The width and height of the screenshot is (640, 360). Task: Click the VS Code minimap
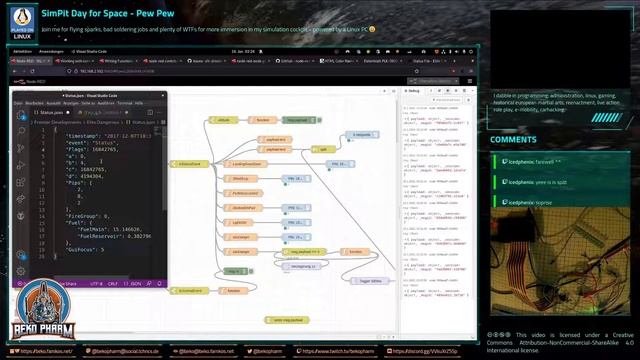pyautogui.click(x=157, y=131)
